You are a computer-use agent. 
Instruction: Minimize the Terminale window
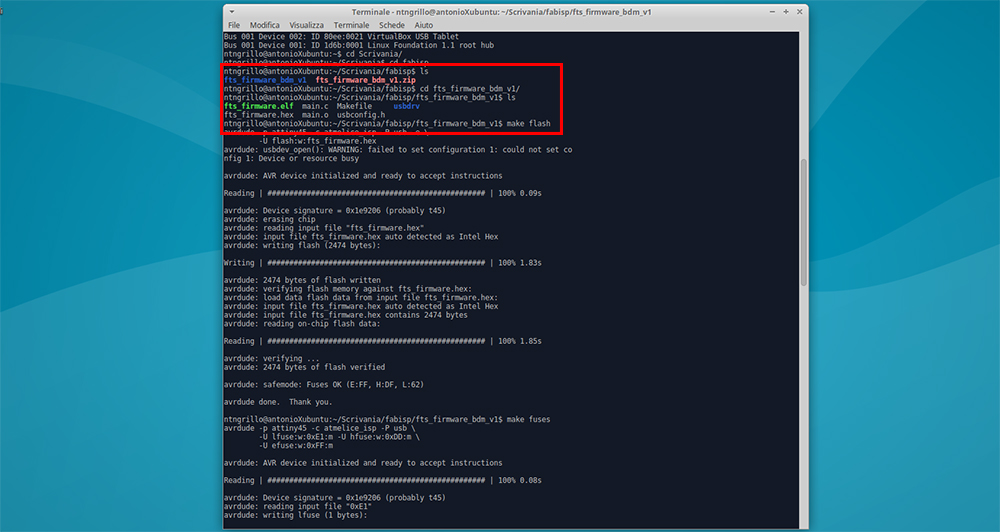(x=772, y=11)
